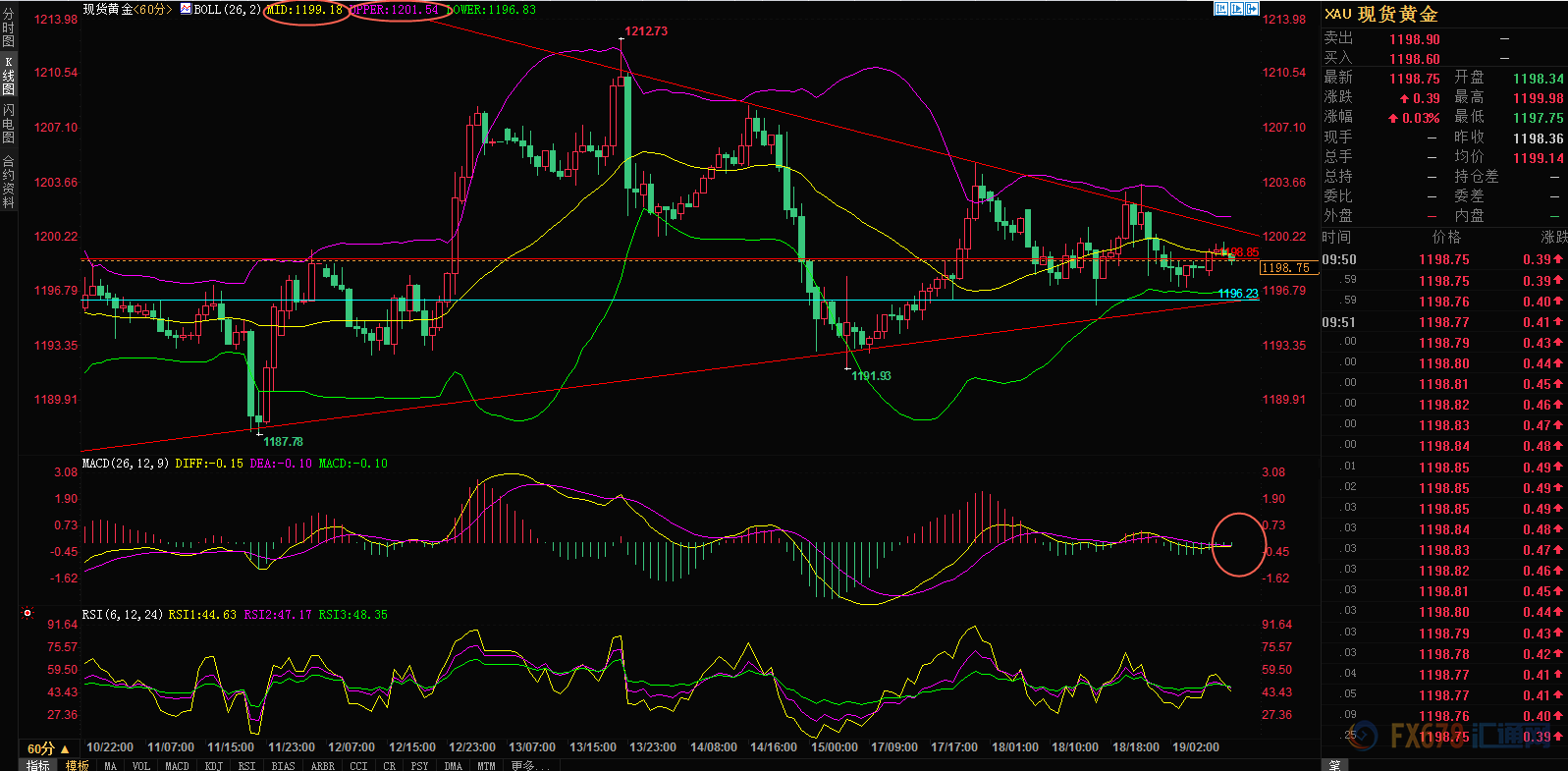Screen dimensions: 1568x771
Task: Click the blue exit-arrow chart icon
Action: pyautogui.click(x=1252, y=9)
